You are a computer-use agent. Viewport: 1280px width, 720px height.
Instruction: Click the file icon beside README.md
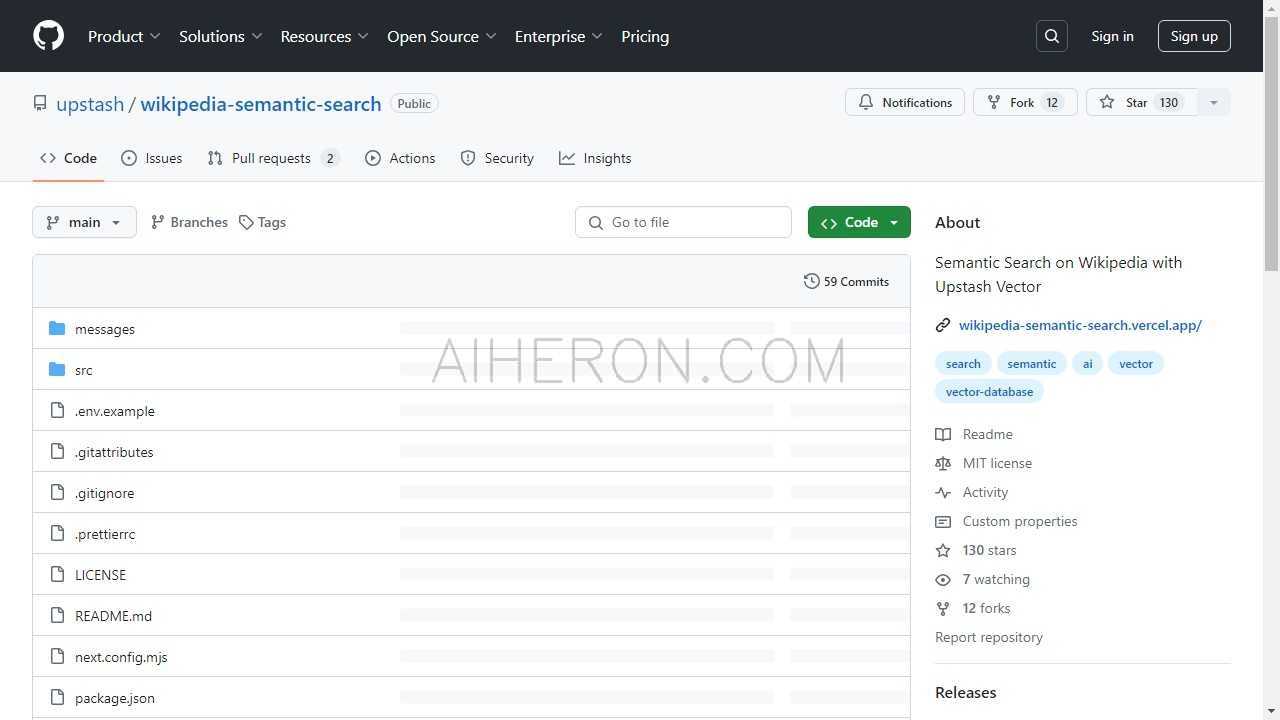pos(57,616)
